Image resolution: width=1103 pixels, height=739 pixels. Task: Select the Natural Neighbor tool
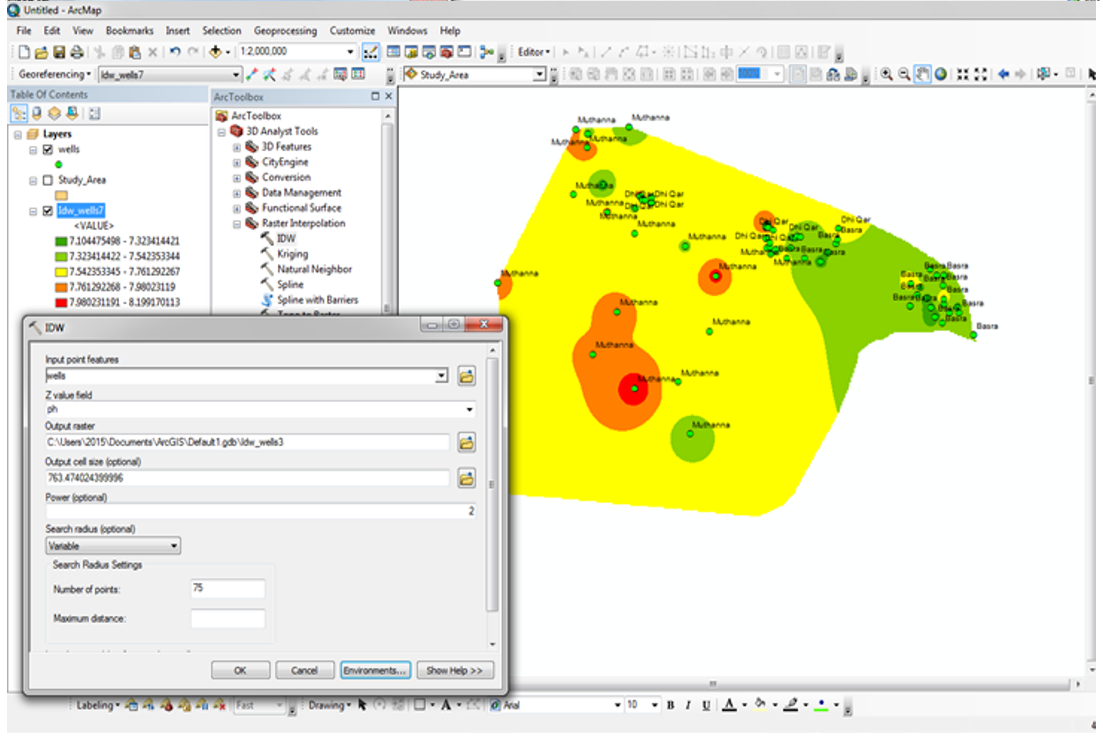point(314,270)
